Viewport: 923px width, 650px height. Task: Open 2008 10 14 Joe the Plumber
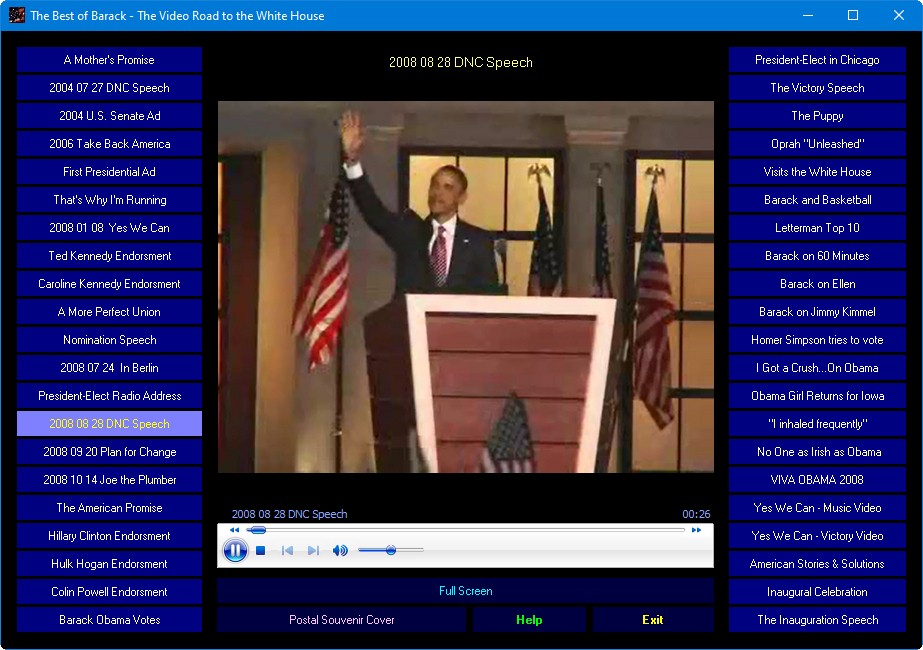[109, 479]
